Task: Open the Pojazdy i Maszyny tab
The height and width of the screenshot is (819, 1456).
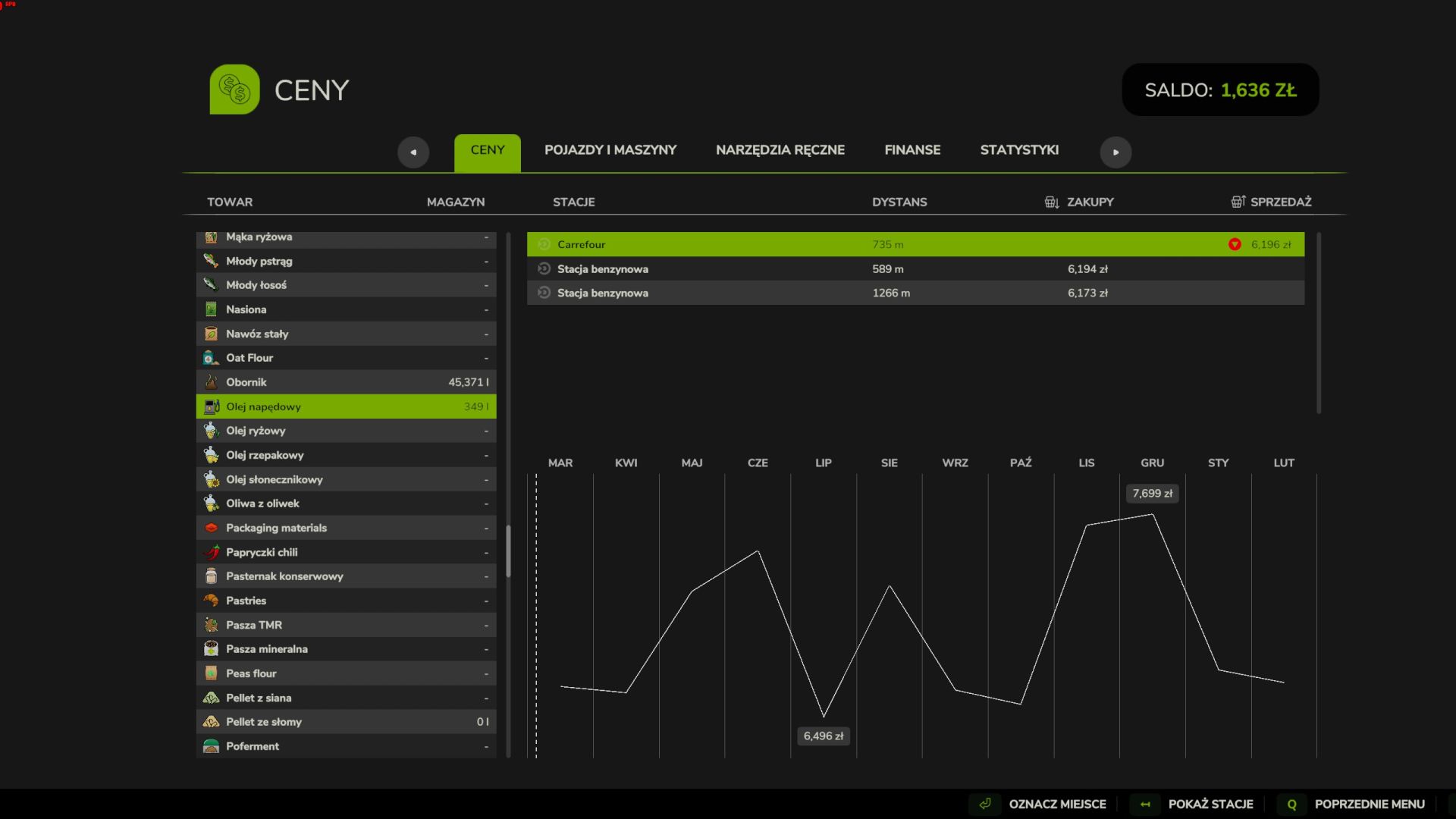Action: click(610, 150)
